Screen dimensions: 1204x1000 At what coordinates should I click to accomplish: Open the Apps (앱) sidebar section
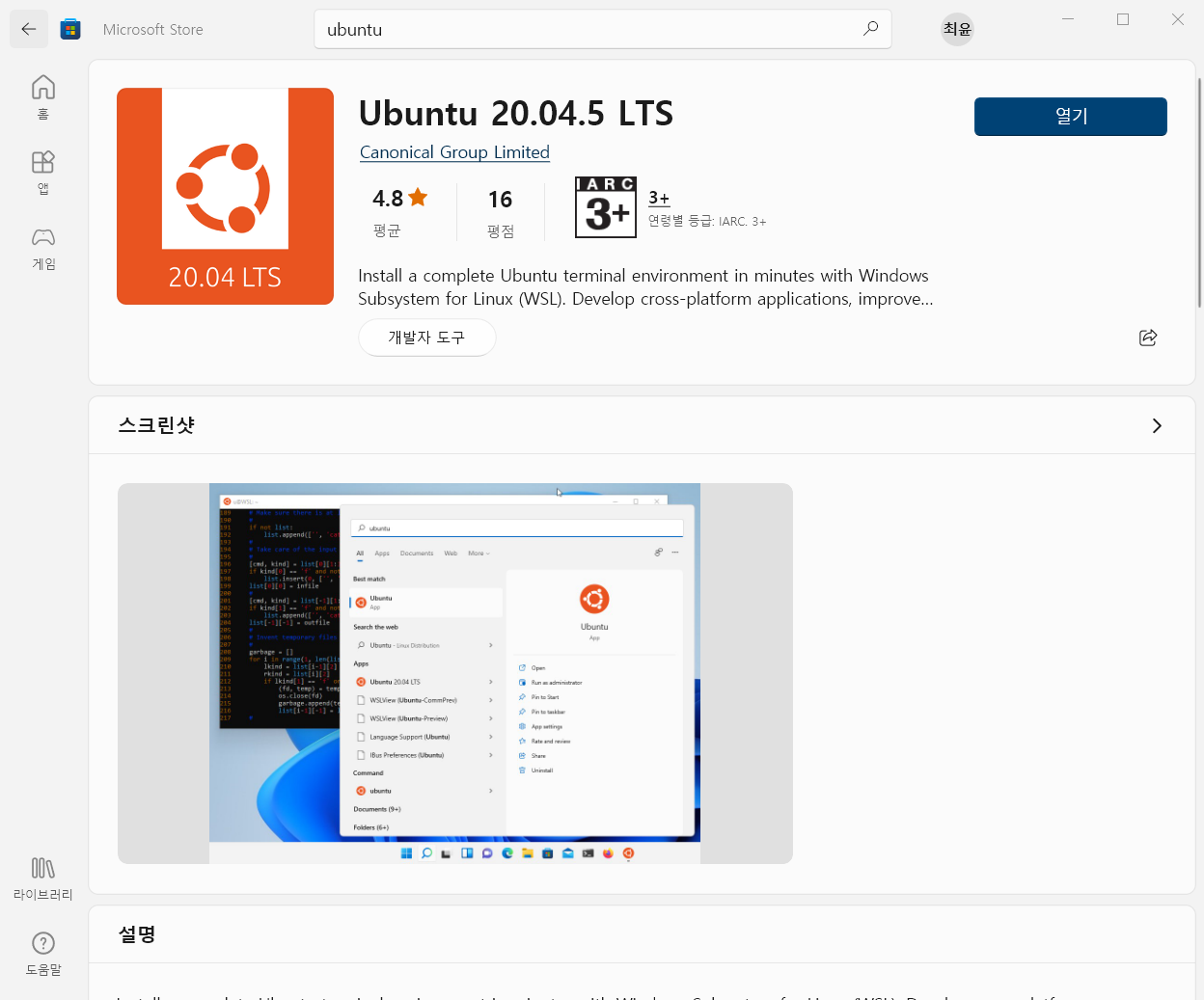click(43, 173)
